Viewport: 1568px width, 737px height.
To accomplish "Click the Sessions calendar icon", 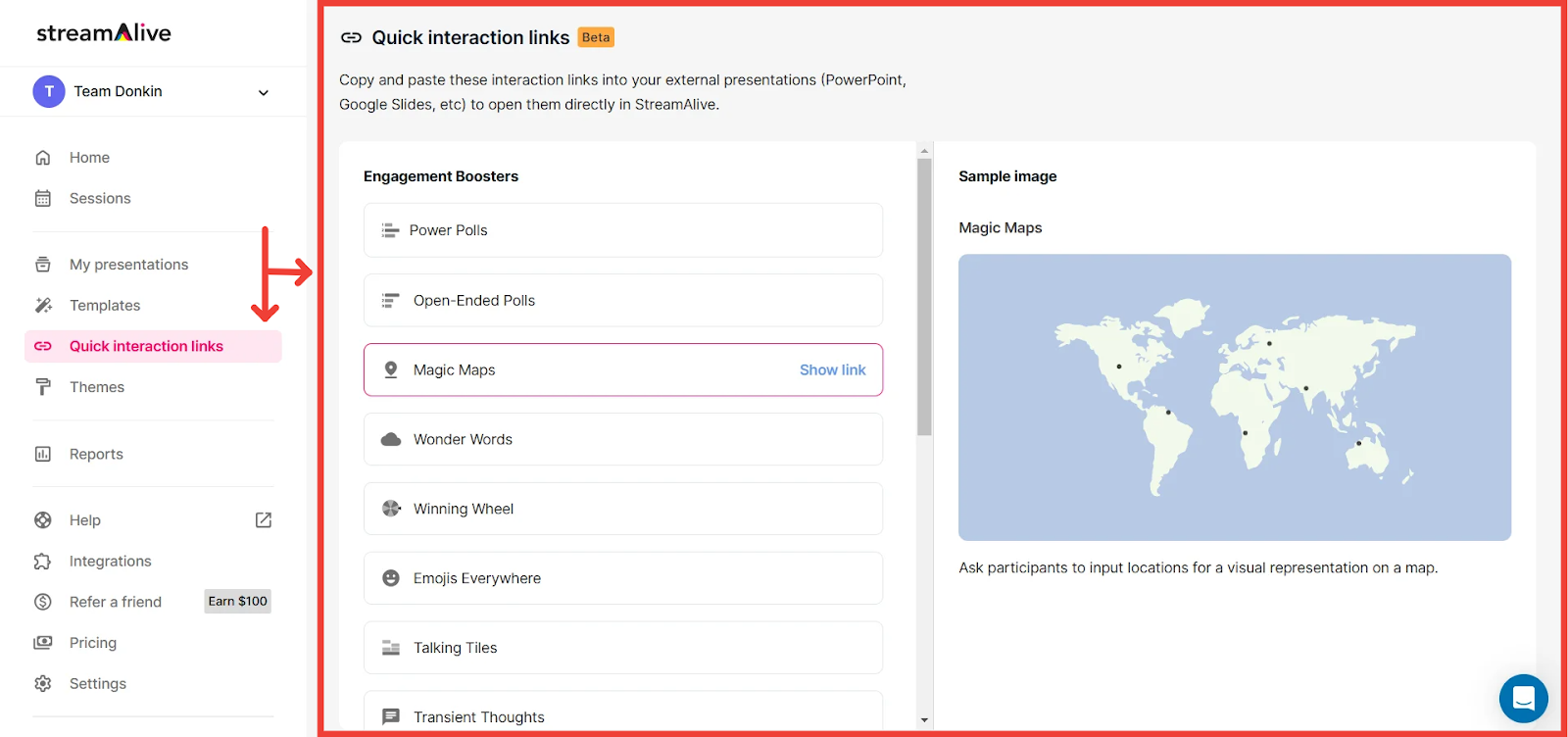I will 43,199.
